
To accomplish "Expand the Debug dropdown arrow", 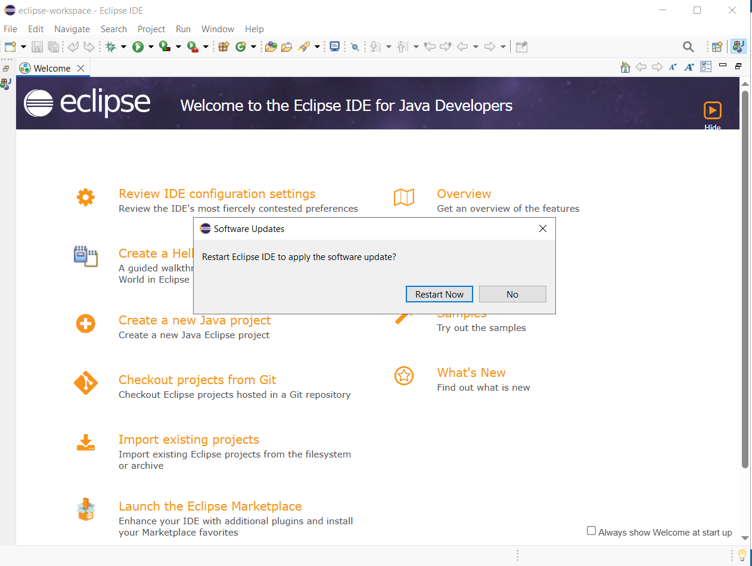I will pos(123,47).
